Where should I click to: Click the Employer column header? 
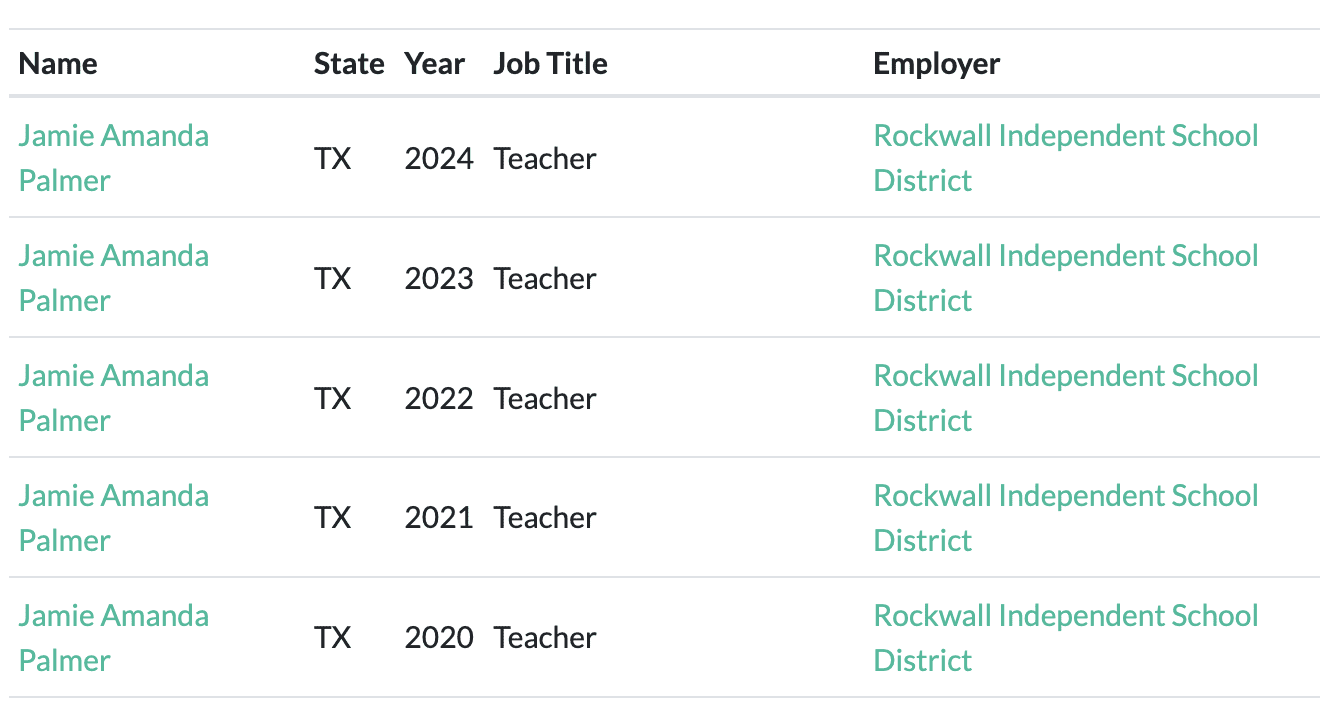937,64
